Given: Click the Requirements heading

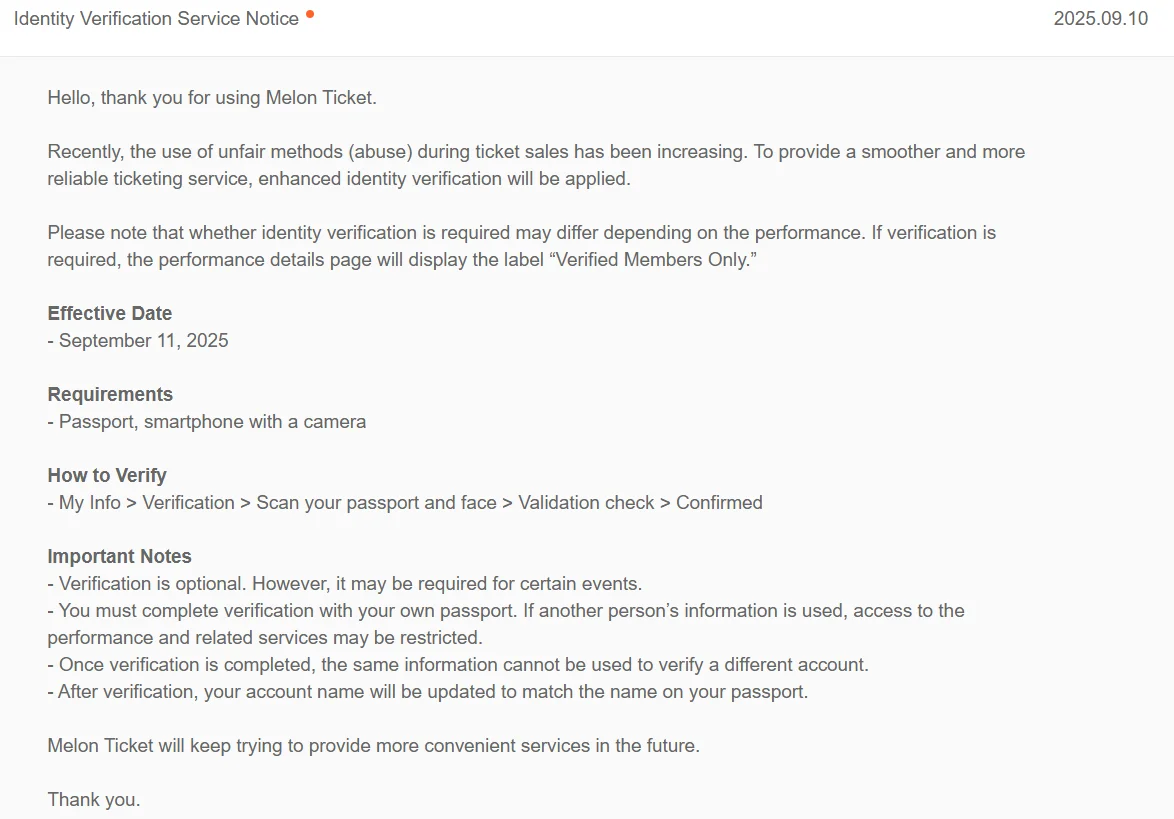Looking at the screenshot, I should pos(110,394).
